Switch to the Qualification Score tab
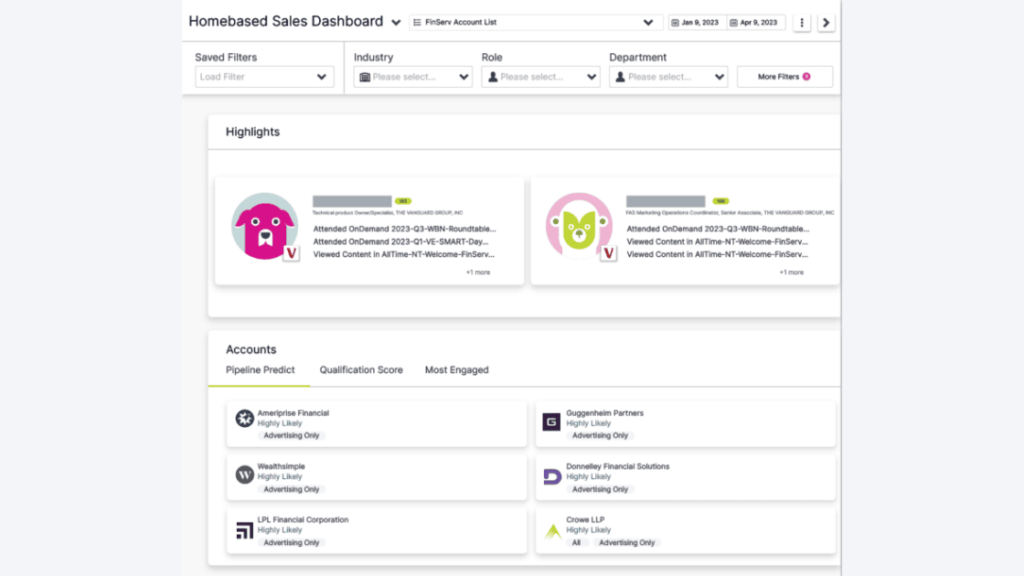1024x576 pixels. pos(361,370)
